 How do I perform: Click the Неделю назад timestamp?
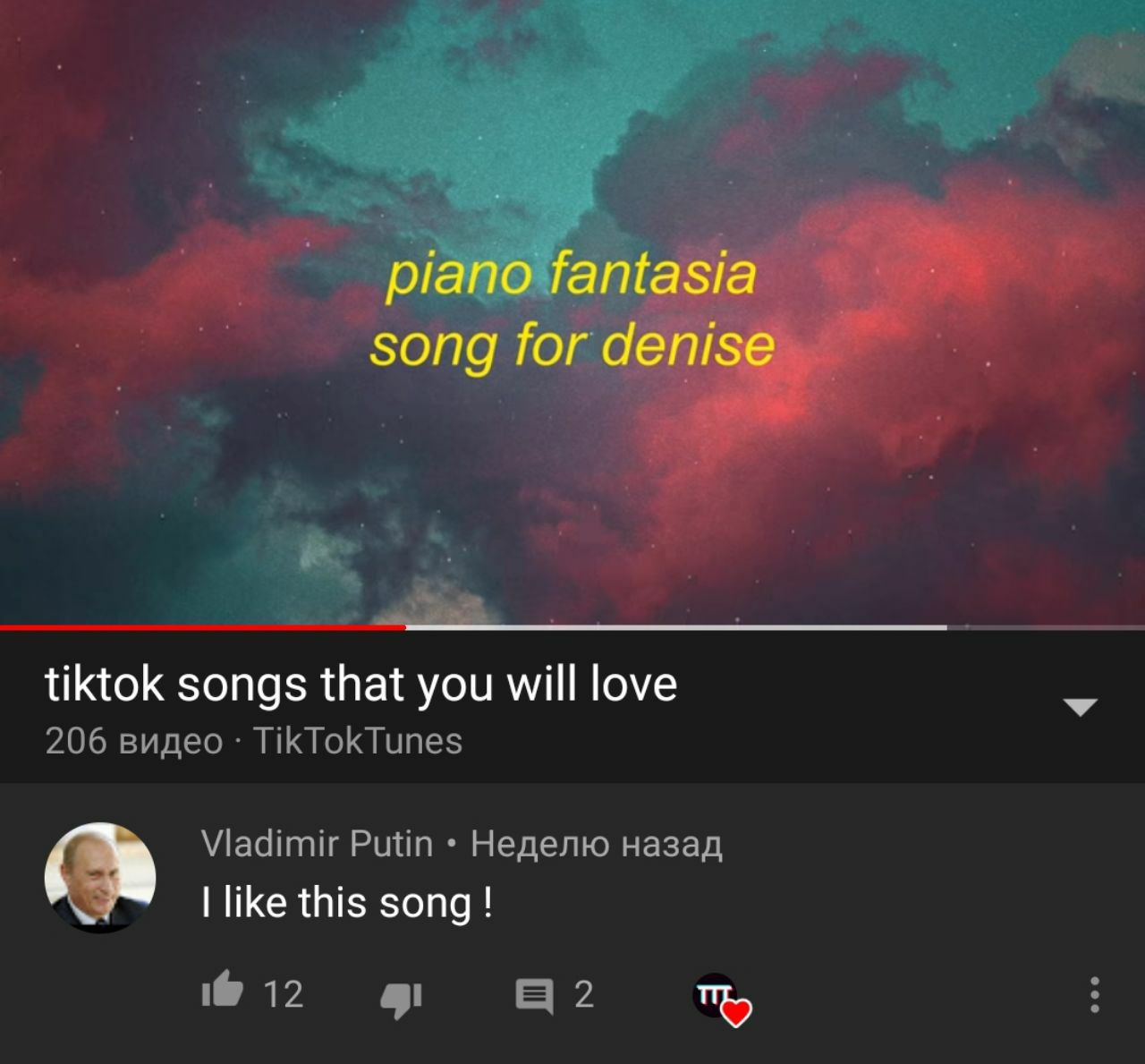coord(597,843)
